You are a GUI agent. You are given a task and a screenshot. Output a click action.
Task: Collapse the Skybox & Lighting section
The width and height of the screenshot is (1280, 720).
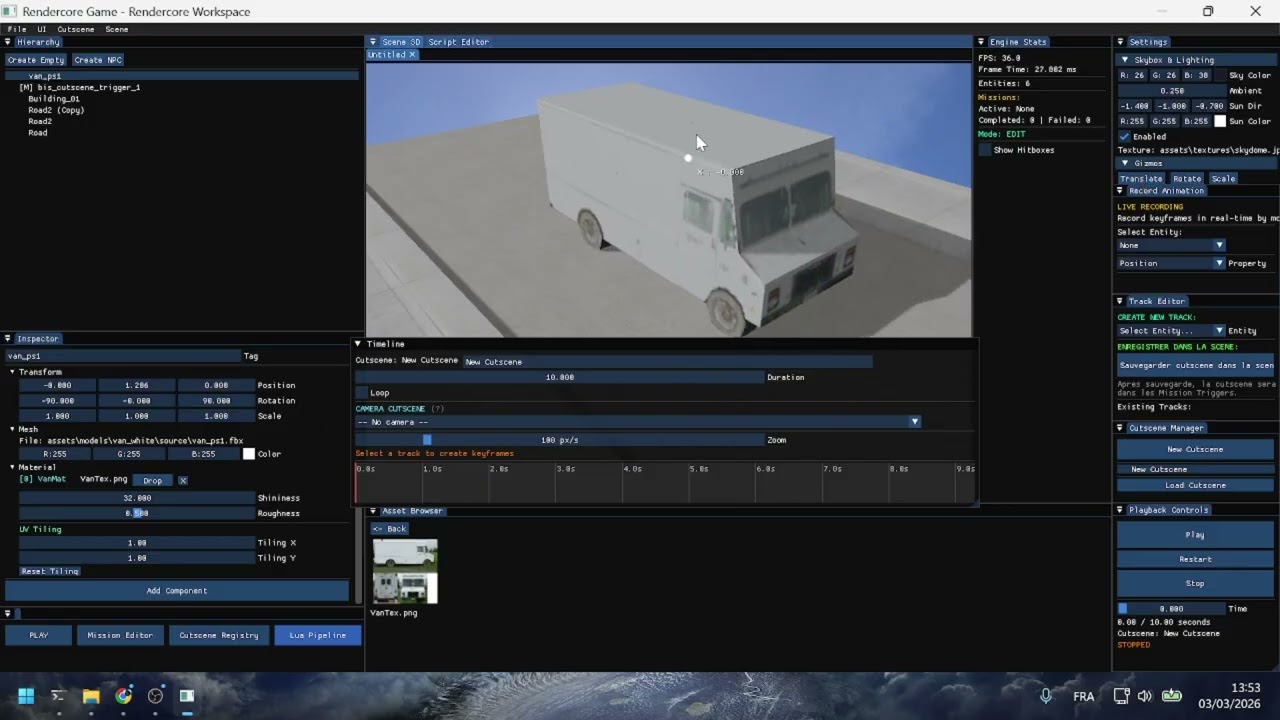pos(1125,60)
